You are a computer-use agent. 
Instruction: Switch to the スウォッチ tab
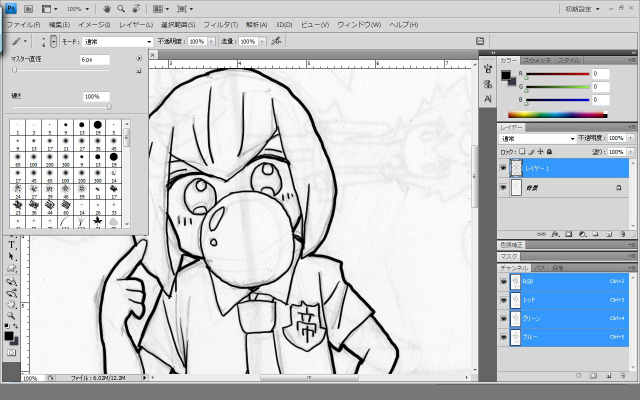click(x=539, y=61)
